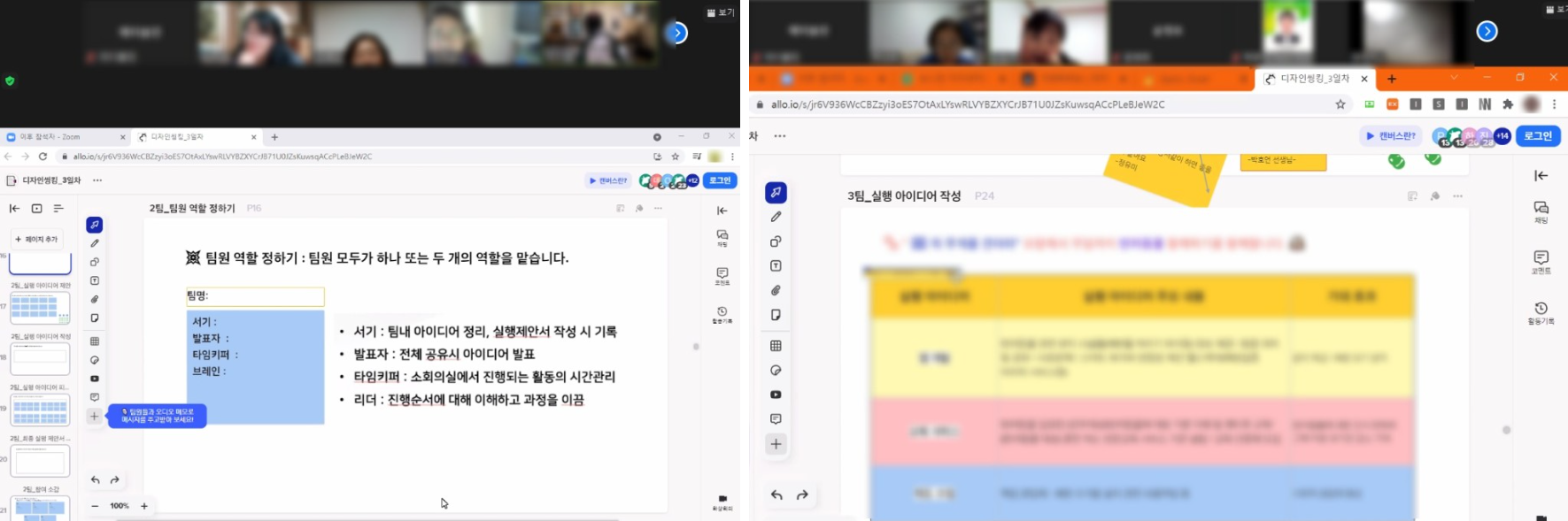Click the '팀명:' input box on the canvas
Screen dimensions: 1568x521
click(x=255, y=296)
